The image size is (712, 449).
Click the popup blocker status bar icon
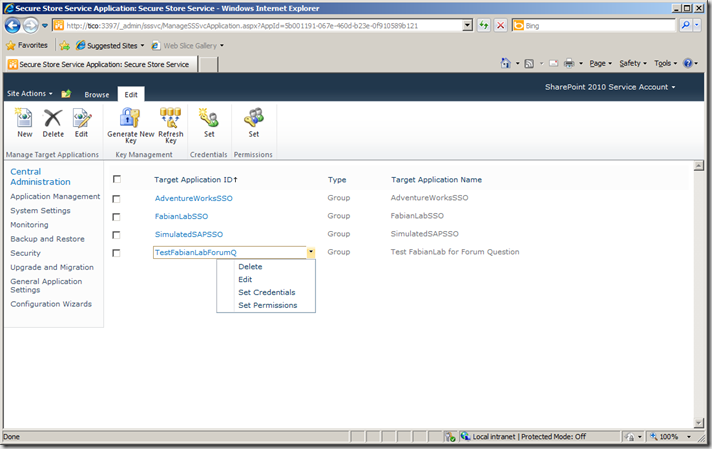point(450,436)
